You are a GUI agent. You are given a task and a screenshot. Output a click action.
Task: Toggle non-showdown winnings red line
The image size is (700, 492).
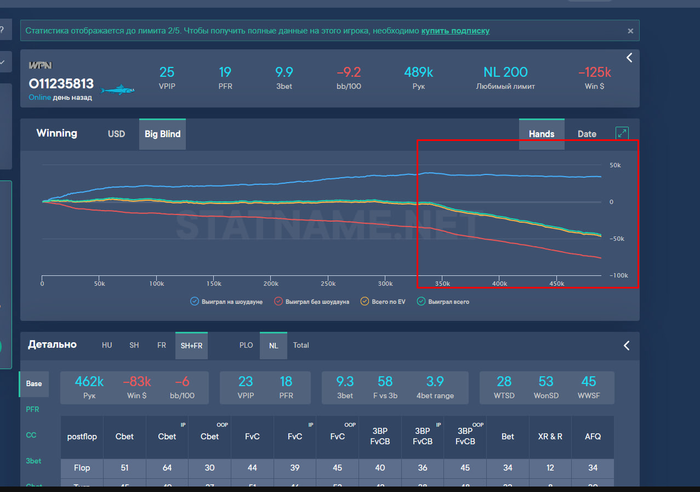pyautogui.click(x=279, y=301)
